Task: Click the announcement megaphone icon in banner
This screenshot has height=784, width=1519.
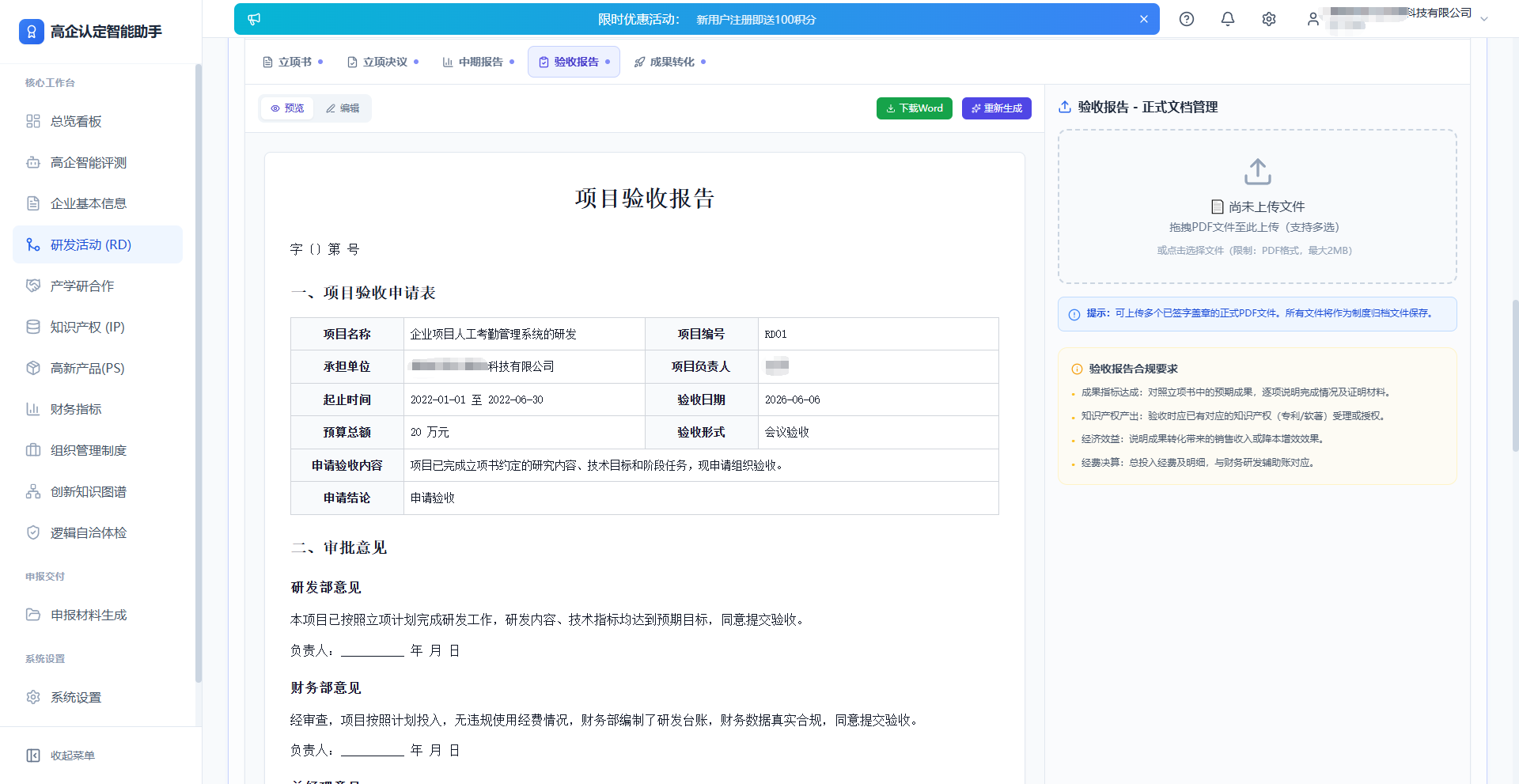Action: (254, 19)
